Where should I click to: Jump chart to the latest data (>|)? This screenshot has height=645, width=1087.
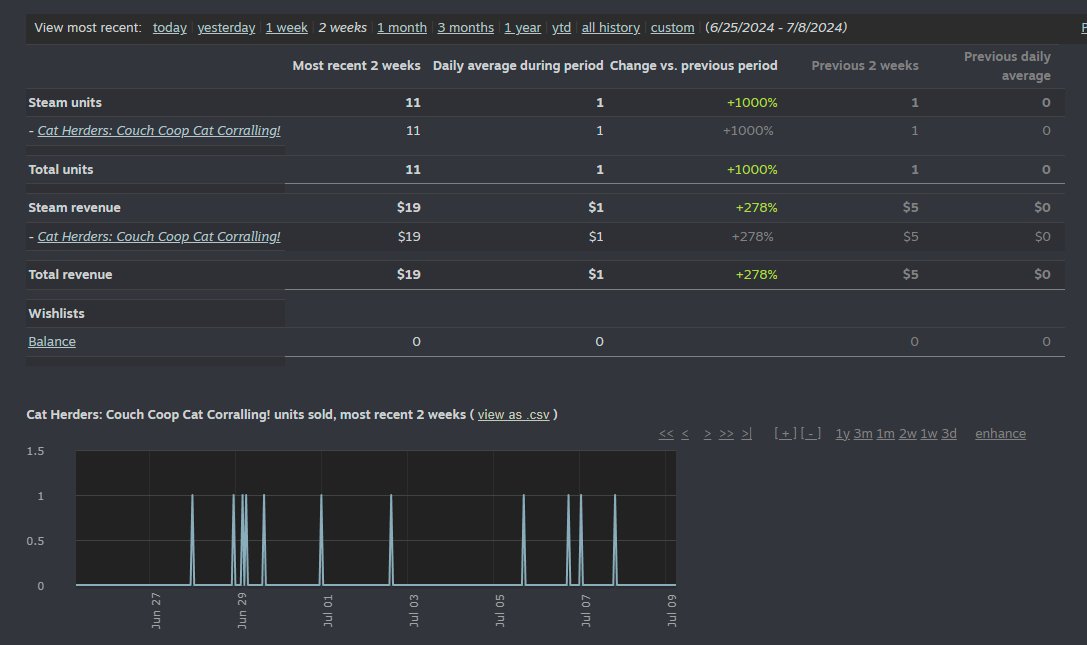(746, 433)
